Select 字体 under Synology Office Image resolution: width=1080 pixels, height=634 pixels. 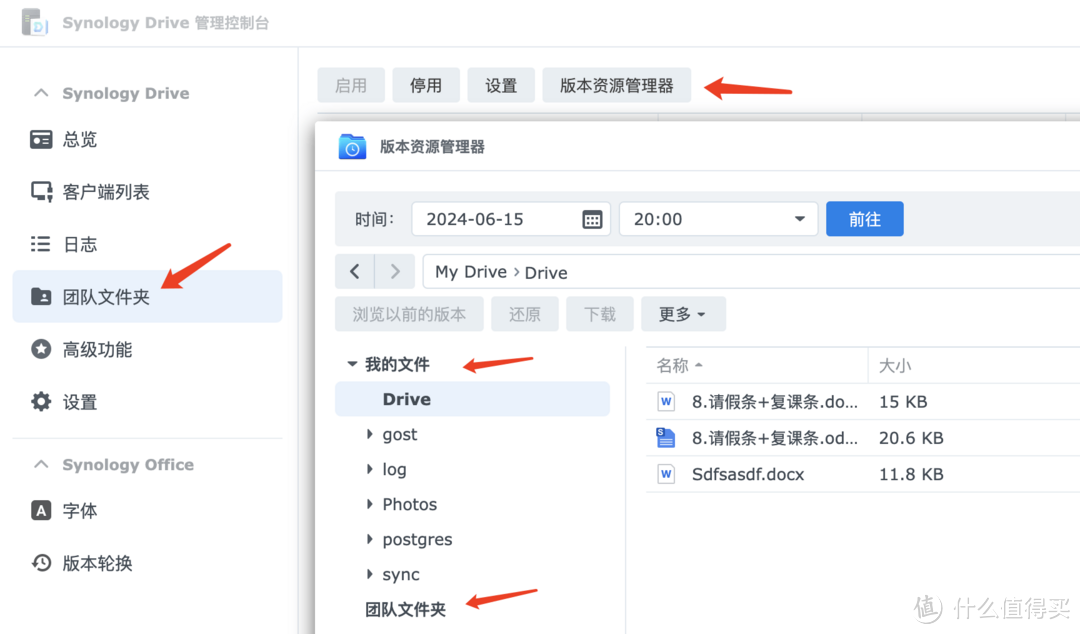[80, 511]
